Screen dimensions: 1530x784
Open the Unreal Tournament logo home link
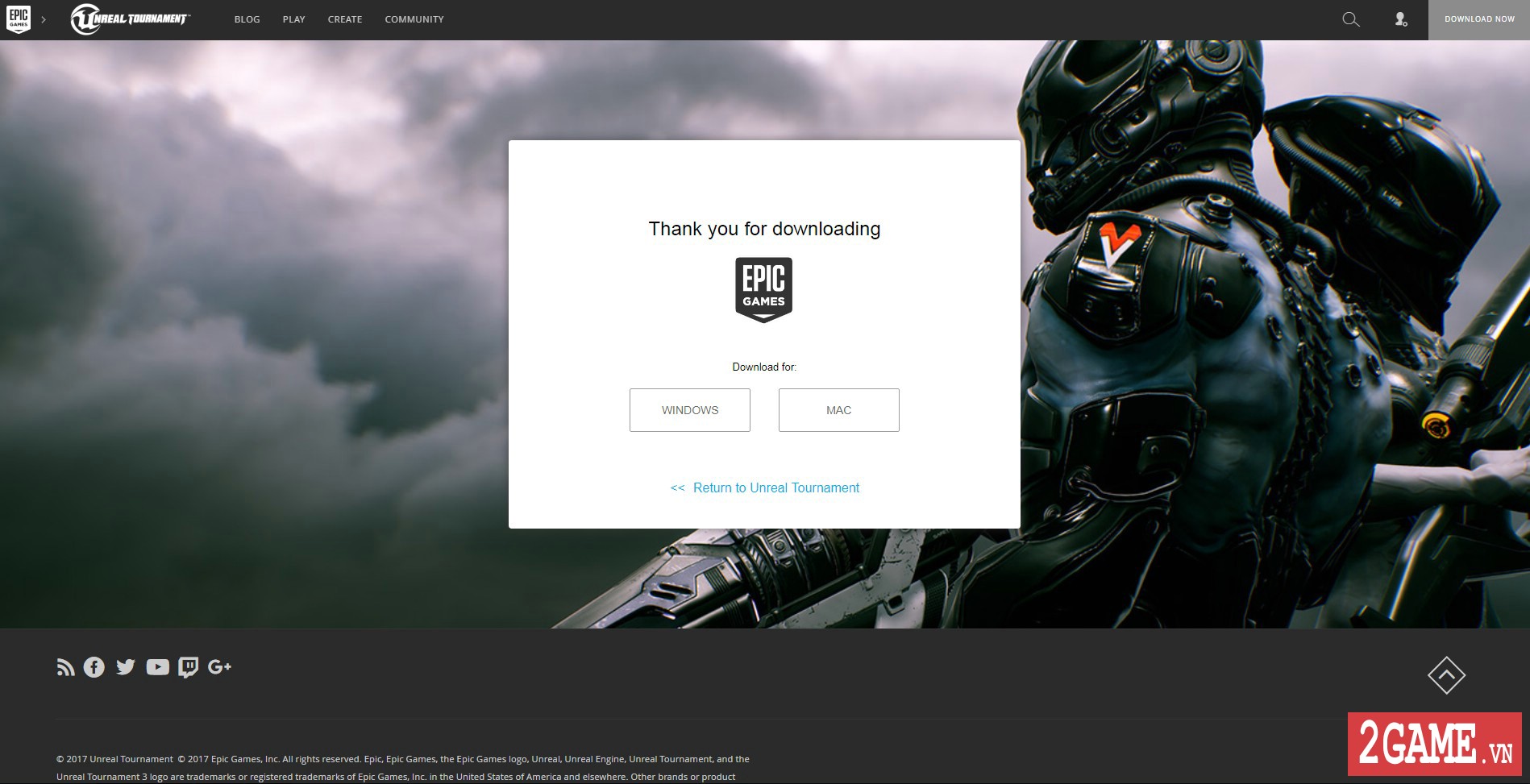click(x=130, y=19)
